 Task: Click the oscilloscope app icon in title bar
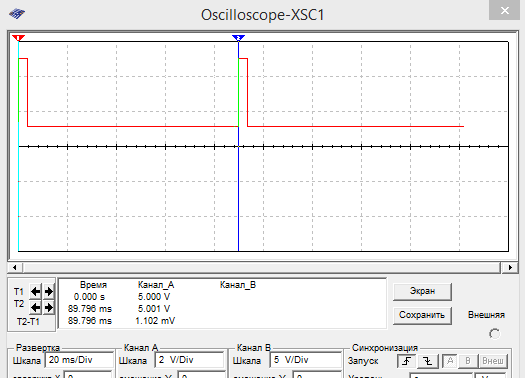coord(17,14)
